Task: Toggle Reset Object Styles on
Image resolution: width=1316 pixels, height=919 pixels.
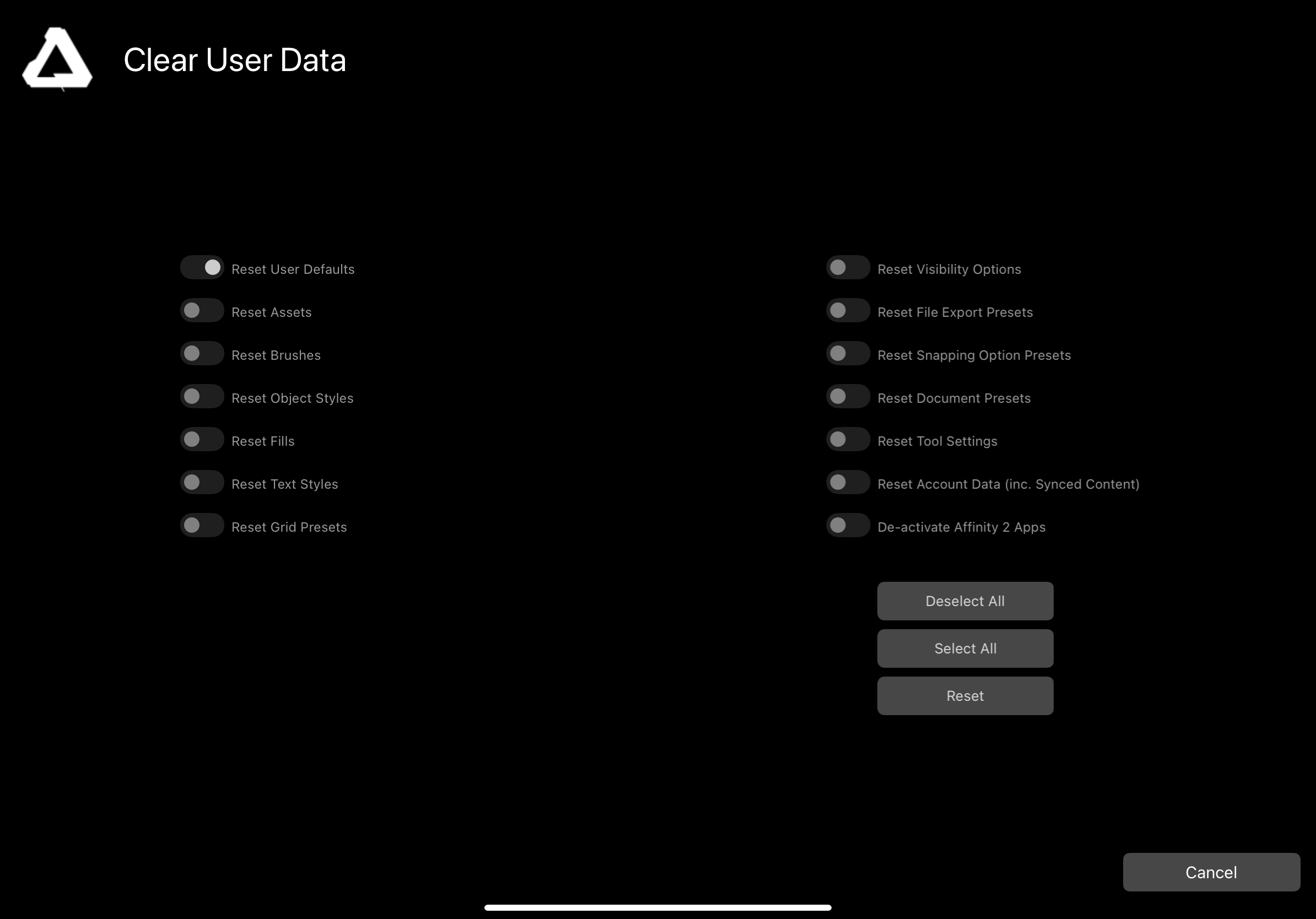Action: [202, 397]
